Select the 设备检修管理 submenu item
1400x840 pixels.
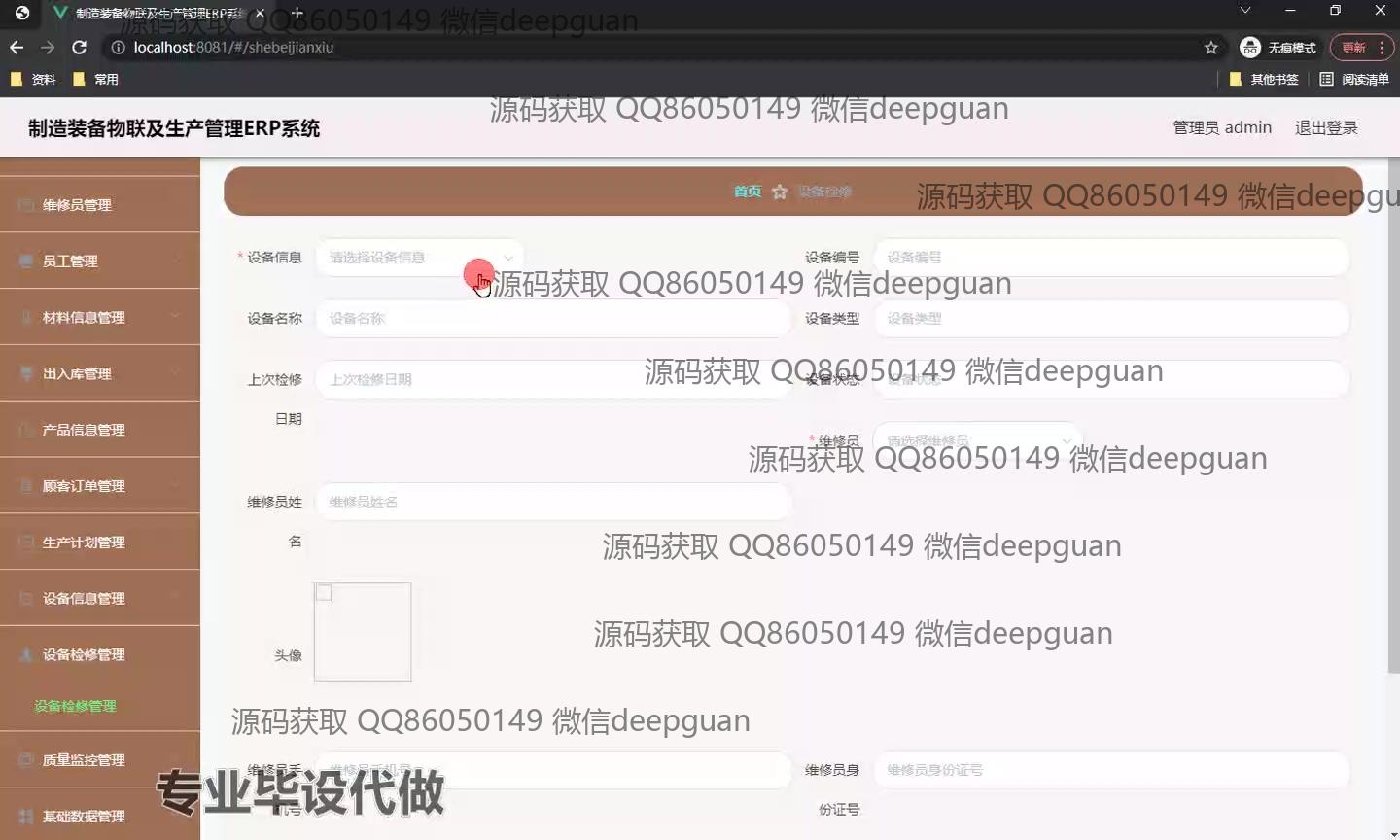pos(75,706)
